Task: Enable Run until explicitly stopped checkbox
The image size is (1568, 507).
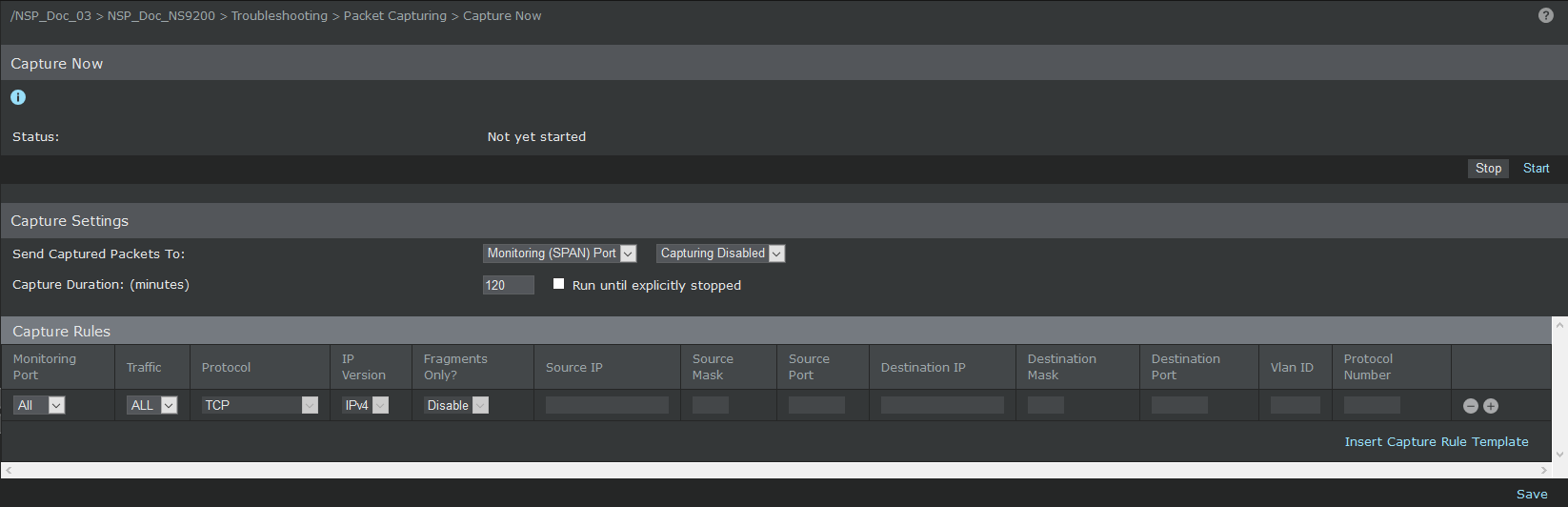Action: coord(559,284)
